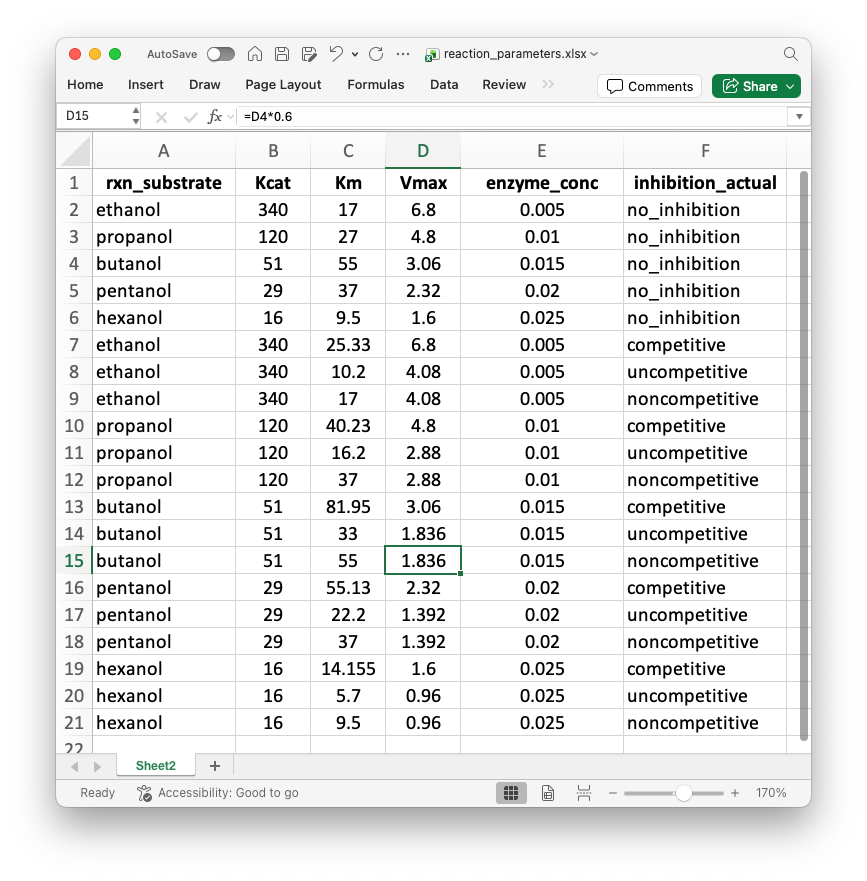The image size is (867, 881).
Task: Select Normal view in the status bar
Action: tap(511, 792)
